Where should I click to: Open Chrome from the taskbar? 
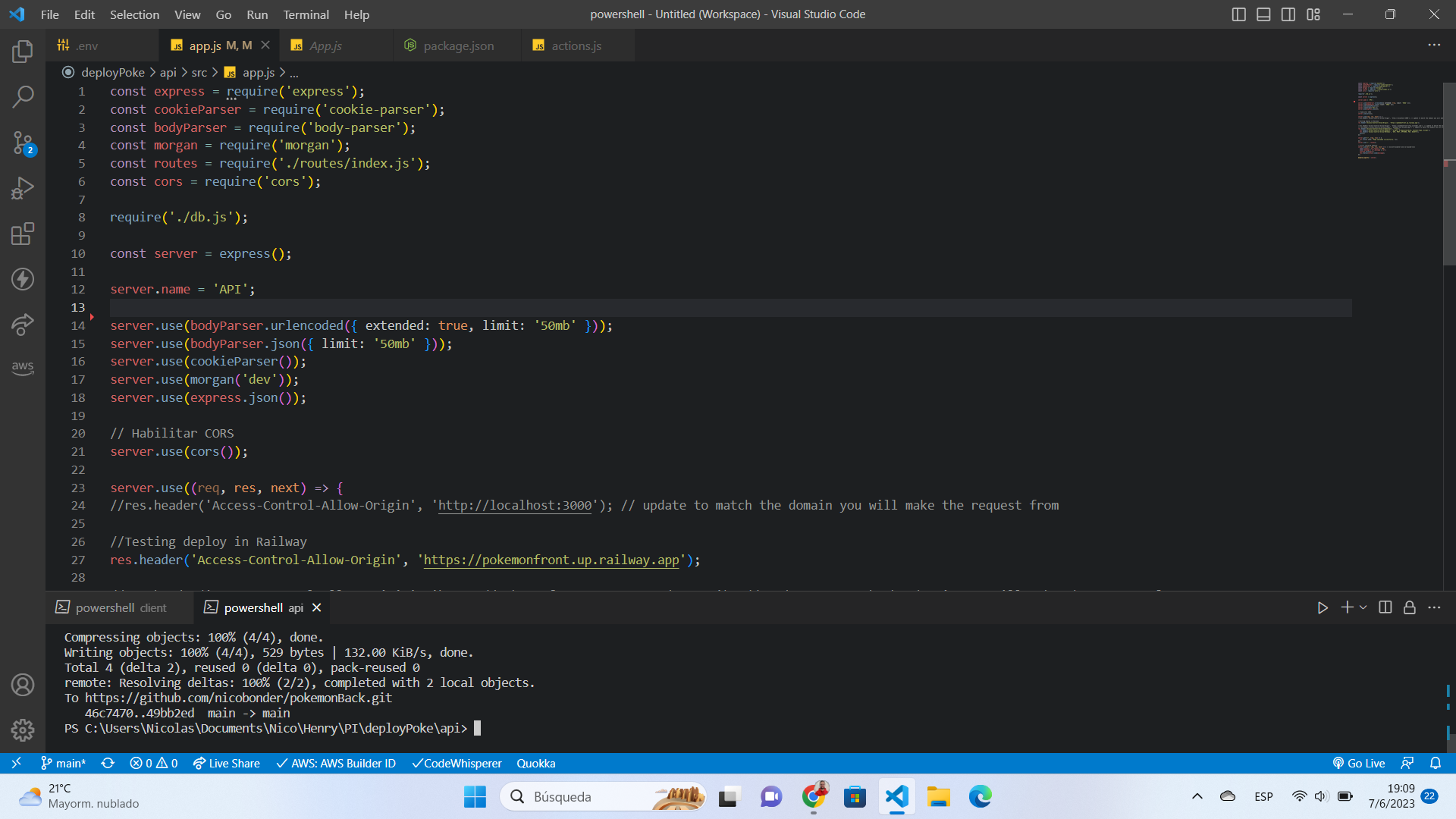[814, 796]
